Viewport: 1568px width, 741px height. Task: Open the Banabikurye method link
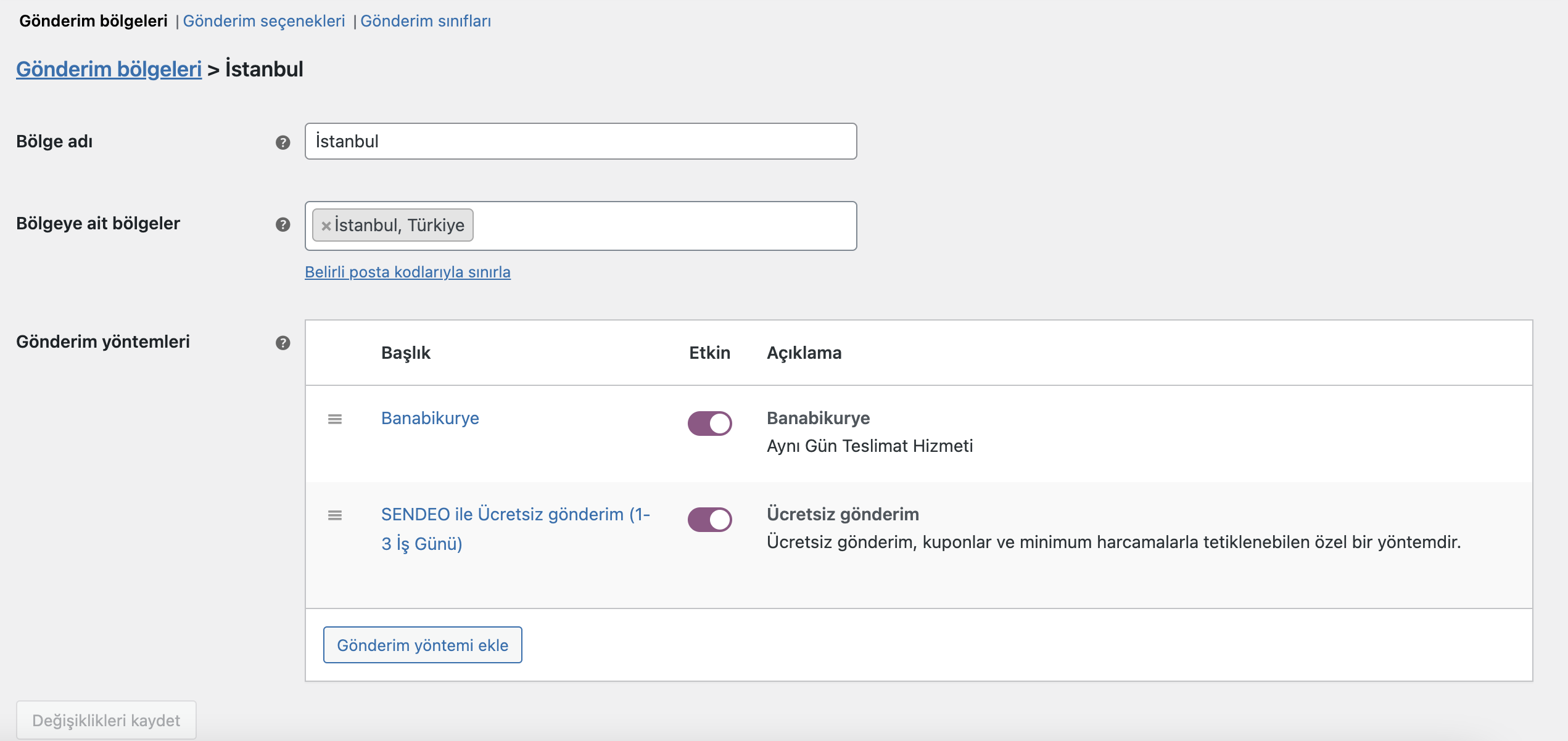click(x=430, y=418)
